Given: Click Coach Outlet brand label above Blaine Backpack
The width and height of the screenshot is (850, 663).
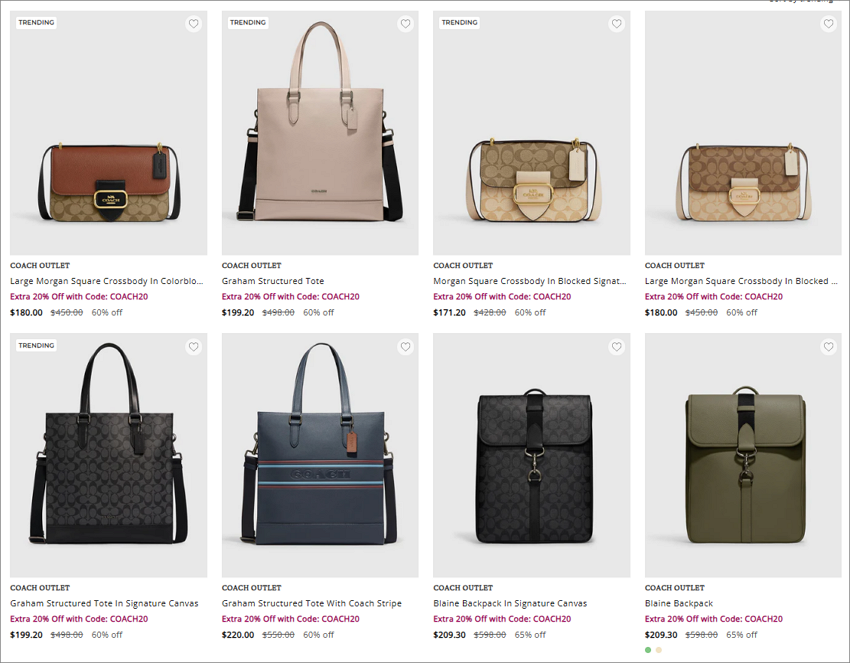Looking at the screenshot, I should click(x=674, y=588).
